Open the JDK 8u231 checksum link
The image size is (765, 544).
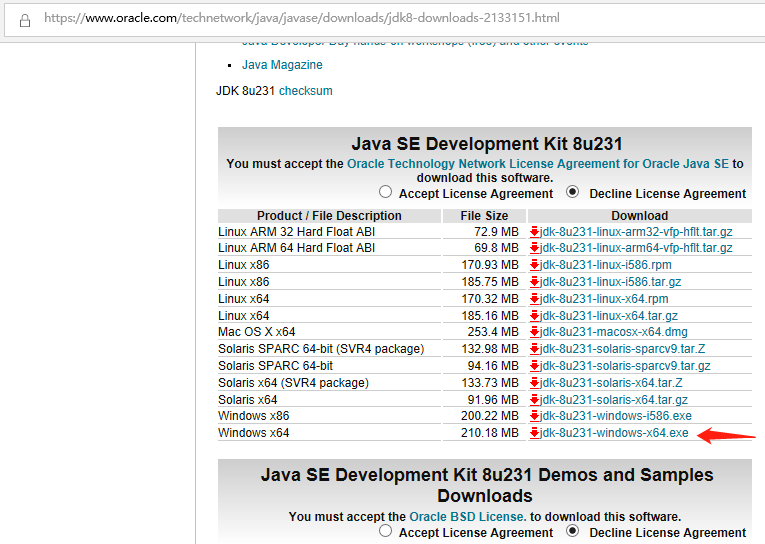pos(305,91)
